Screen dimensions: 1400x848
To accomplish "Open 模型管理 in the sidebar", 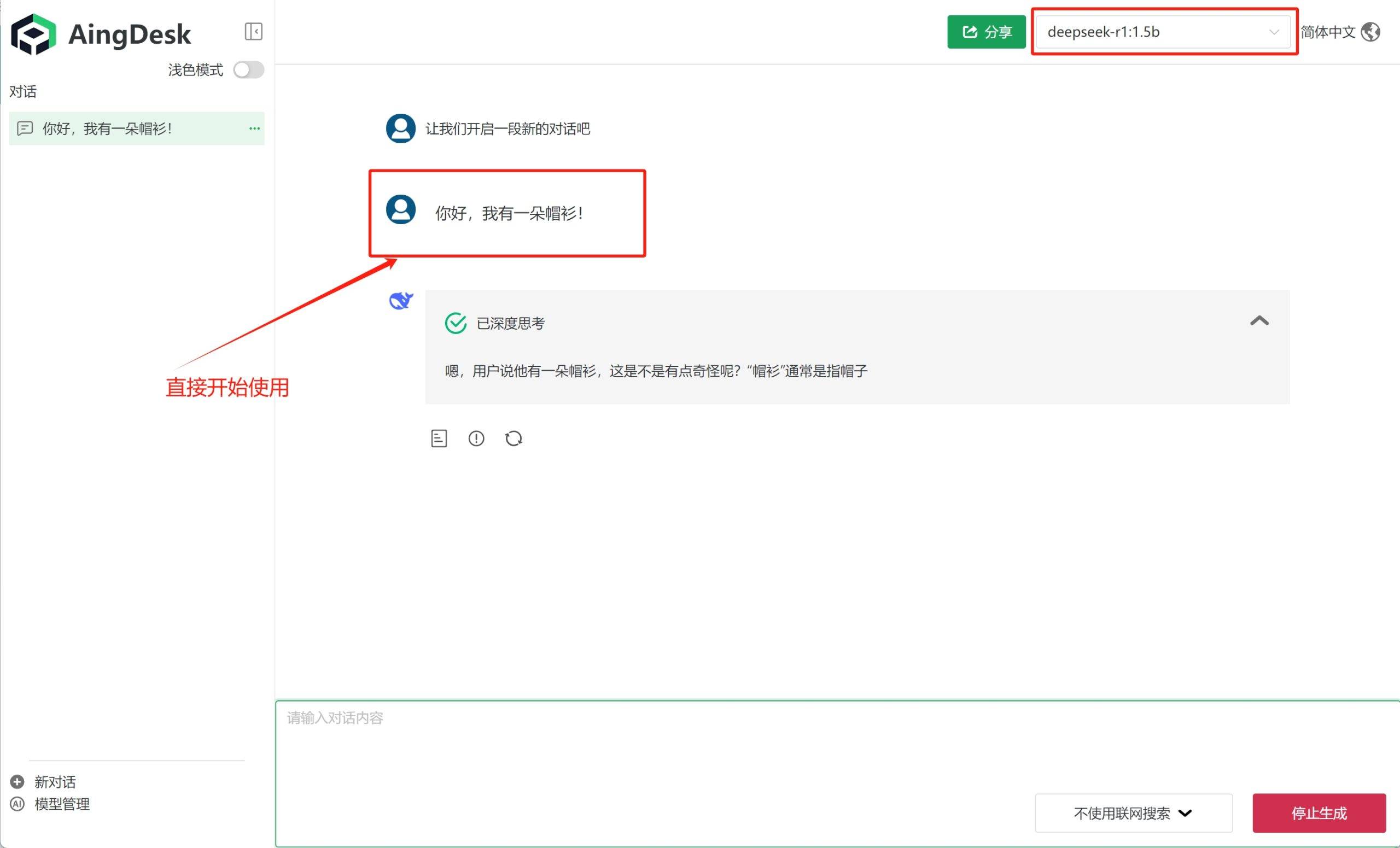I will tap(62, 804).
